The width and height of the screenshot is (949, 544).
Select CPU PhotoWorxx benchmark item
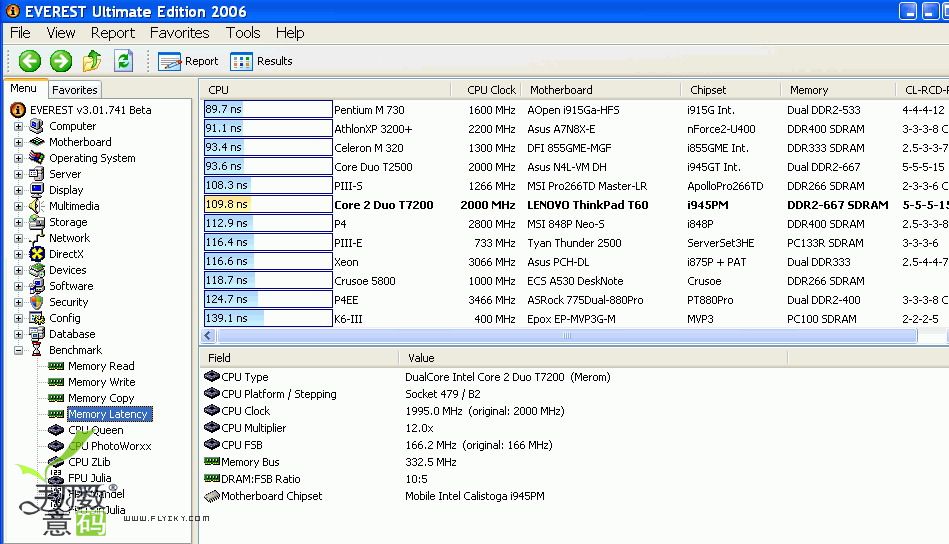110,446
